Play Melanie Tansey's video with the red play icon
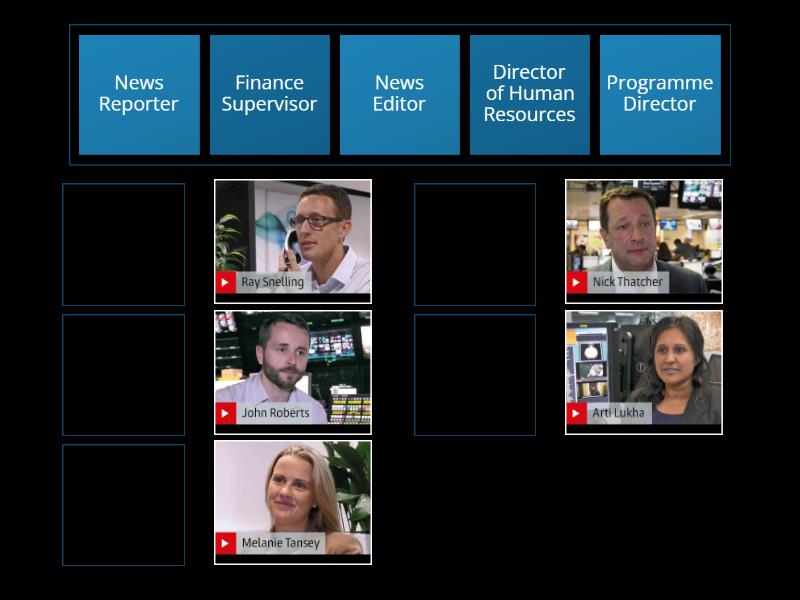Screen dimensions: 800x600 point(226,543)
